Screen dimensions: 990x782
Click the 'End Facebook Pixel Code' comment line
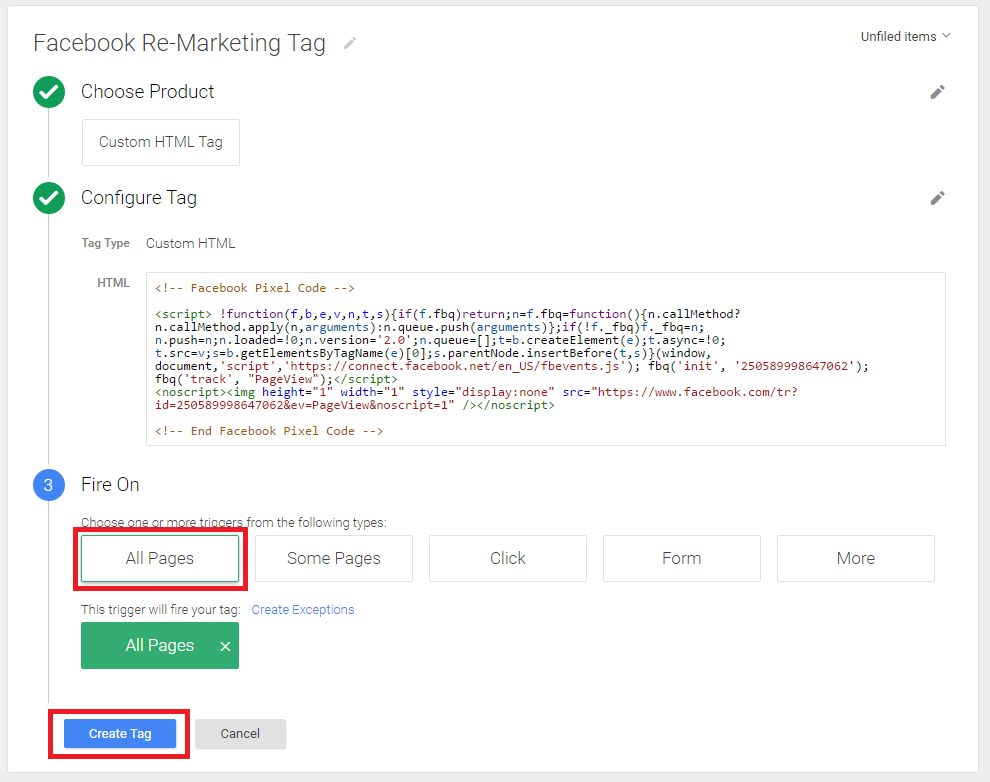point(269,431)
